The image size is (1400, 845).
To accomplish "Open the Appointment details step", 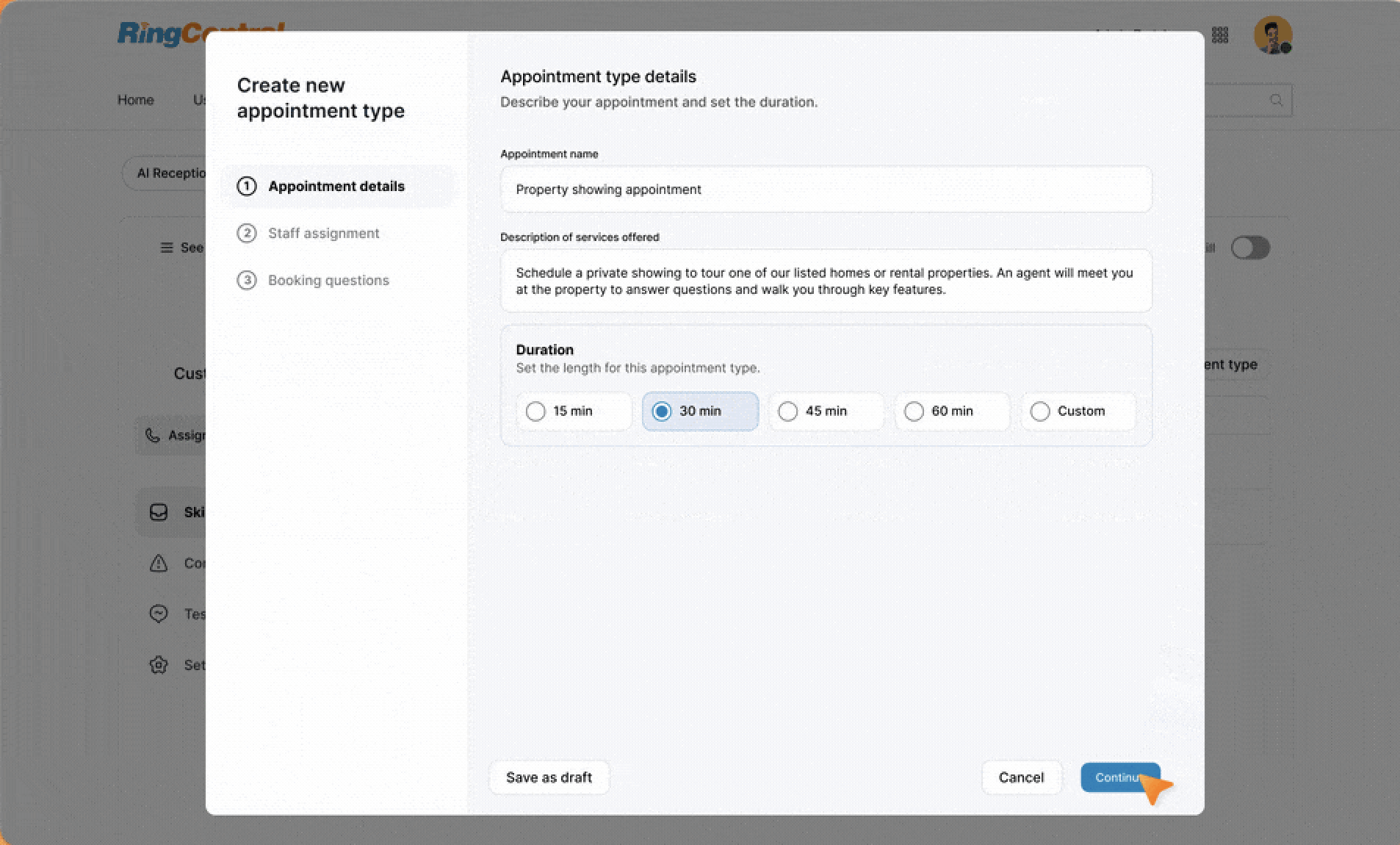I will pos(339,187).
